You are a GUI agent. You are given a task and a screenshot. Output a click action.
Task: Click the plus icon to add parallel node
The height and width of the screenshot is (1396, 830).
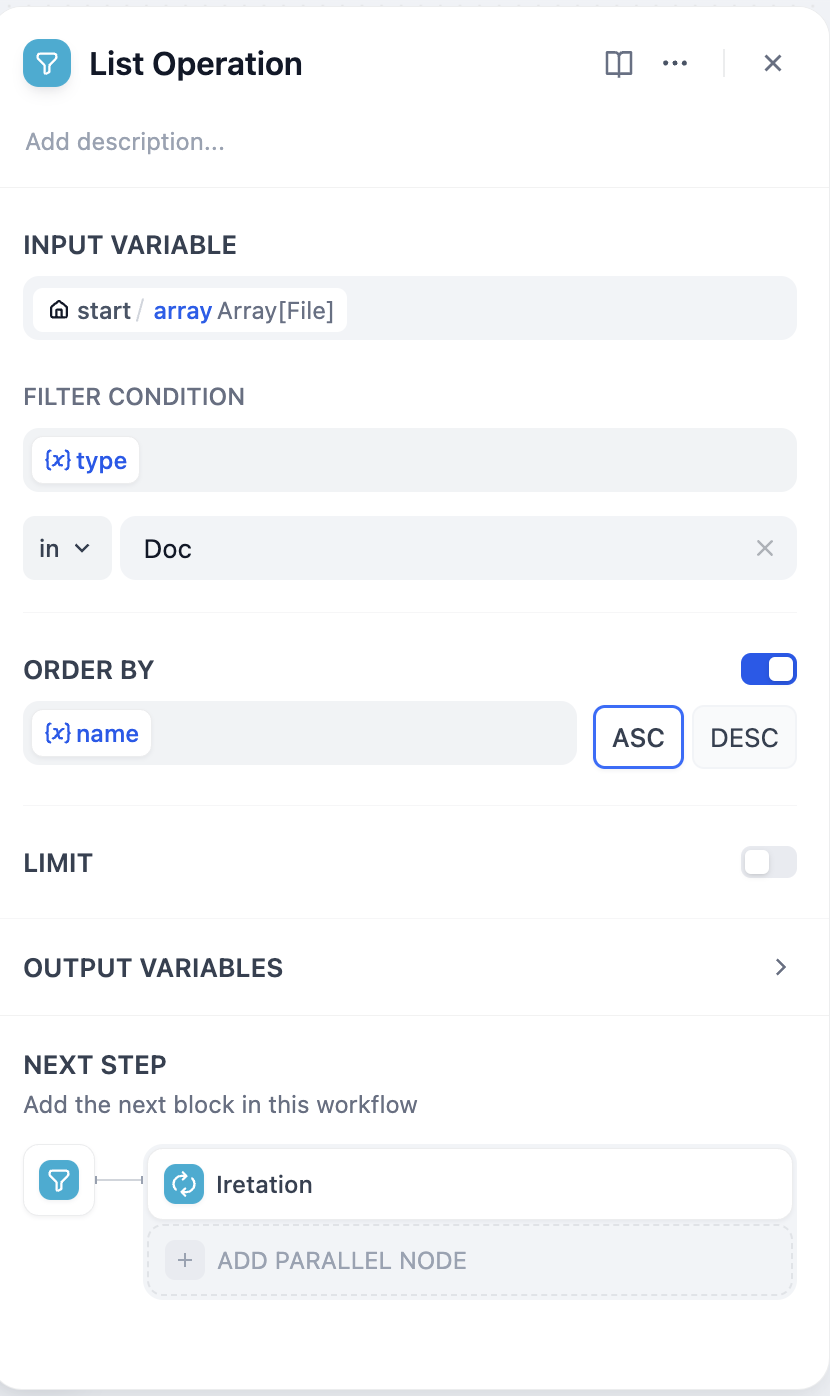click(184, 1260)
